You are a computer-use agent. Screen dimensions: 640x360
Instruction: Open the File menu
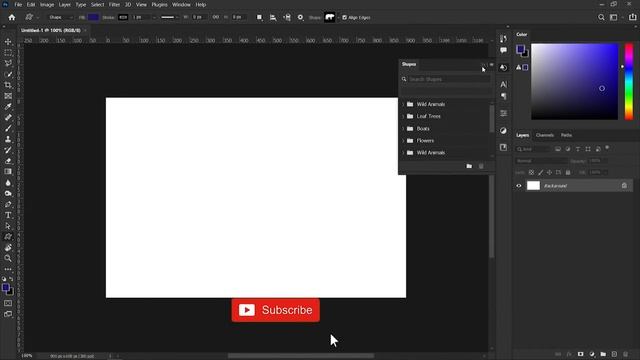[x=18, y=4]
